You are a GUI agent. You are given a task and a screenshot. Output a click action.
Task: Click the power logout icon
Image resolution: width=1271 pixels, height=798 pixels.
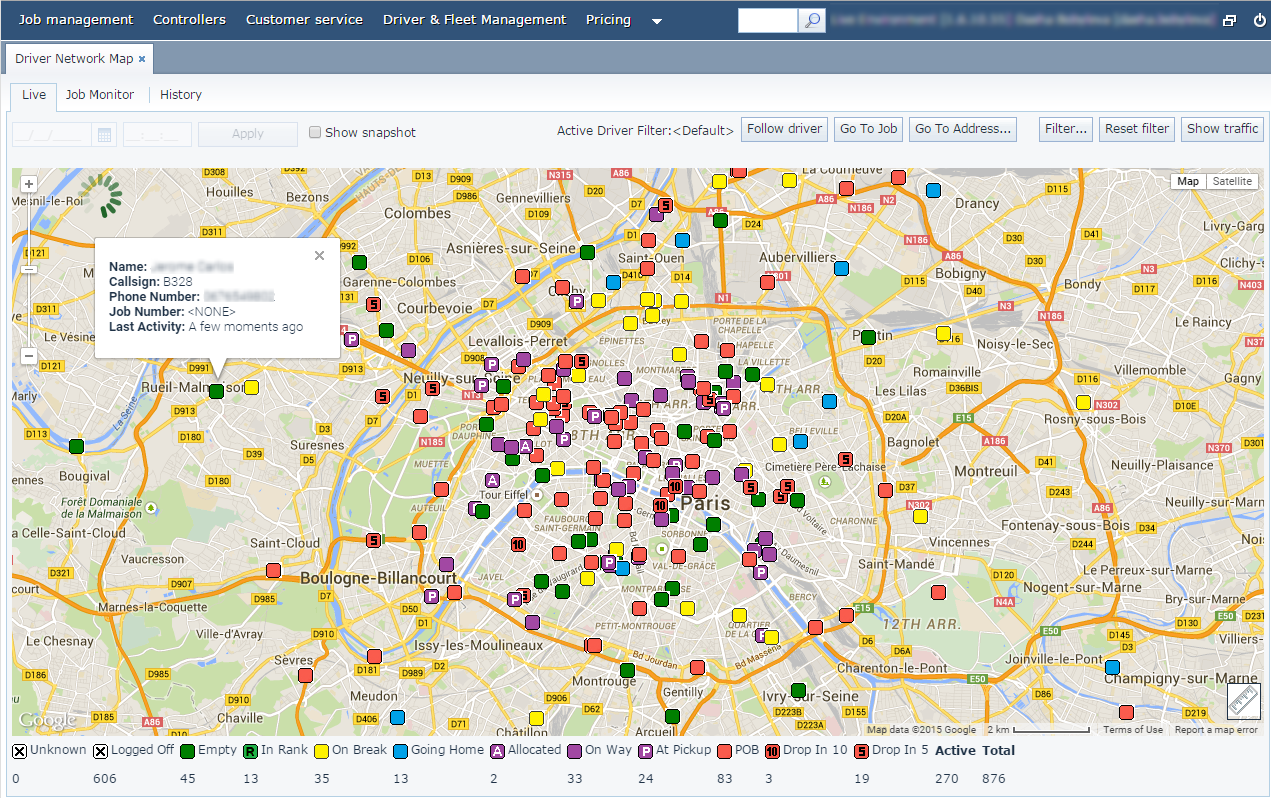[1258, 20]
